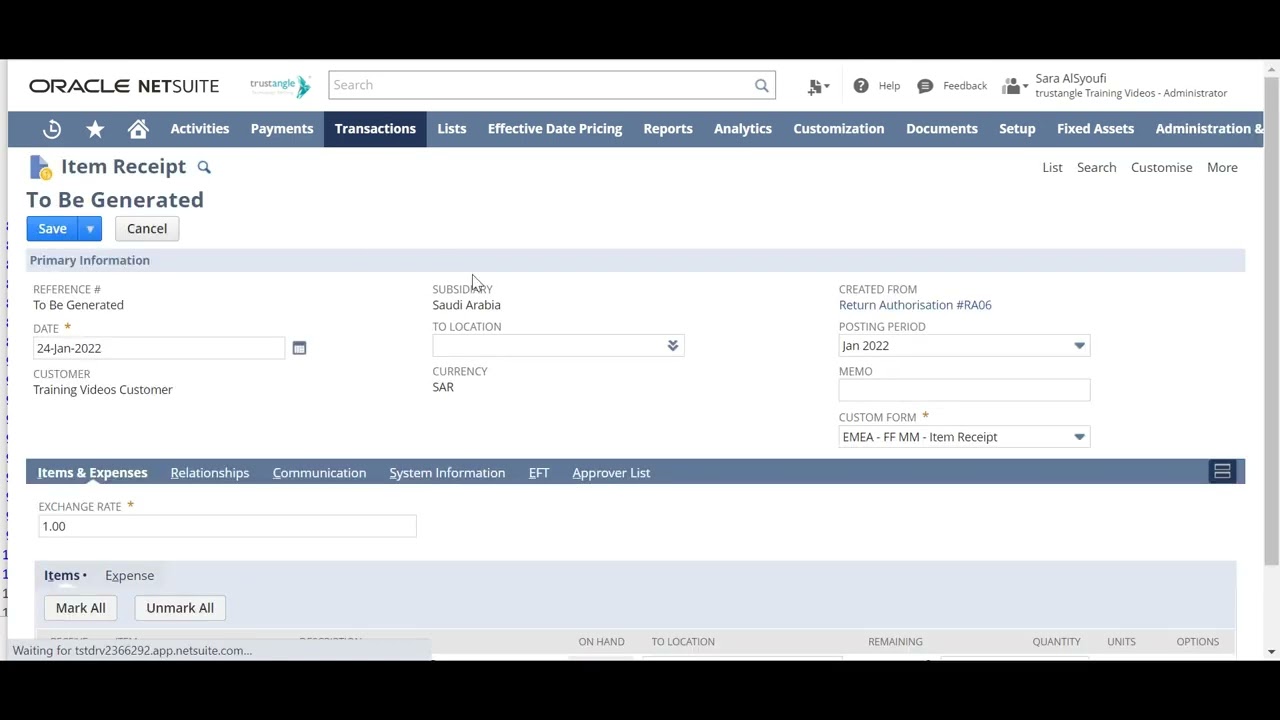The image size is (1280, 720).
Task: Click the Help question mark icon
Action: (861, 86)
